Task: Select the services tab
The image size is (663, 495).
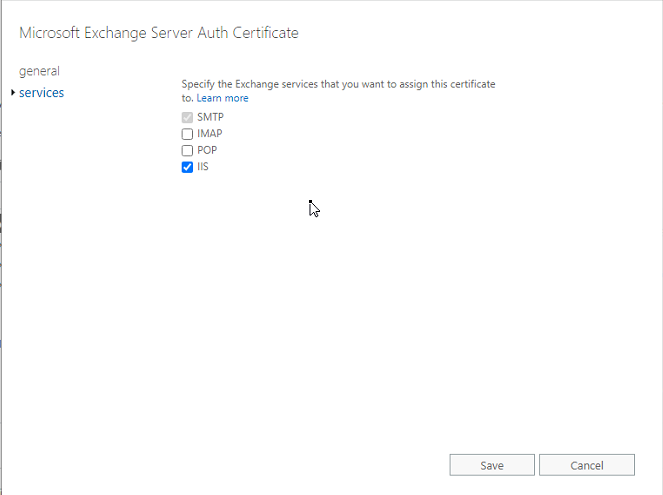Action: 41,93
